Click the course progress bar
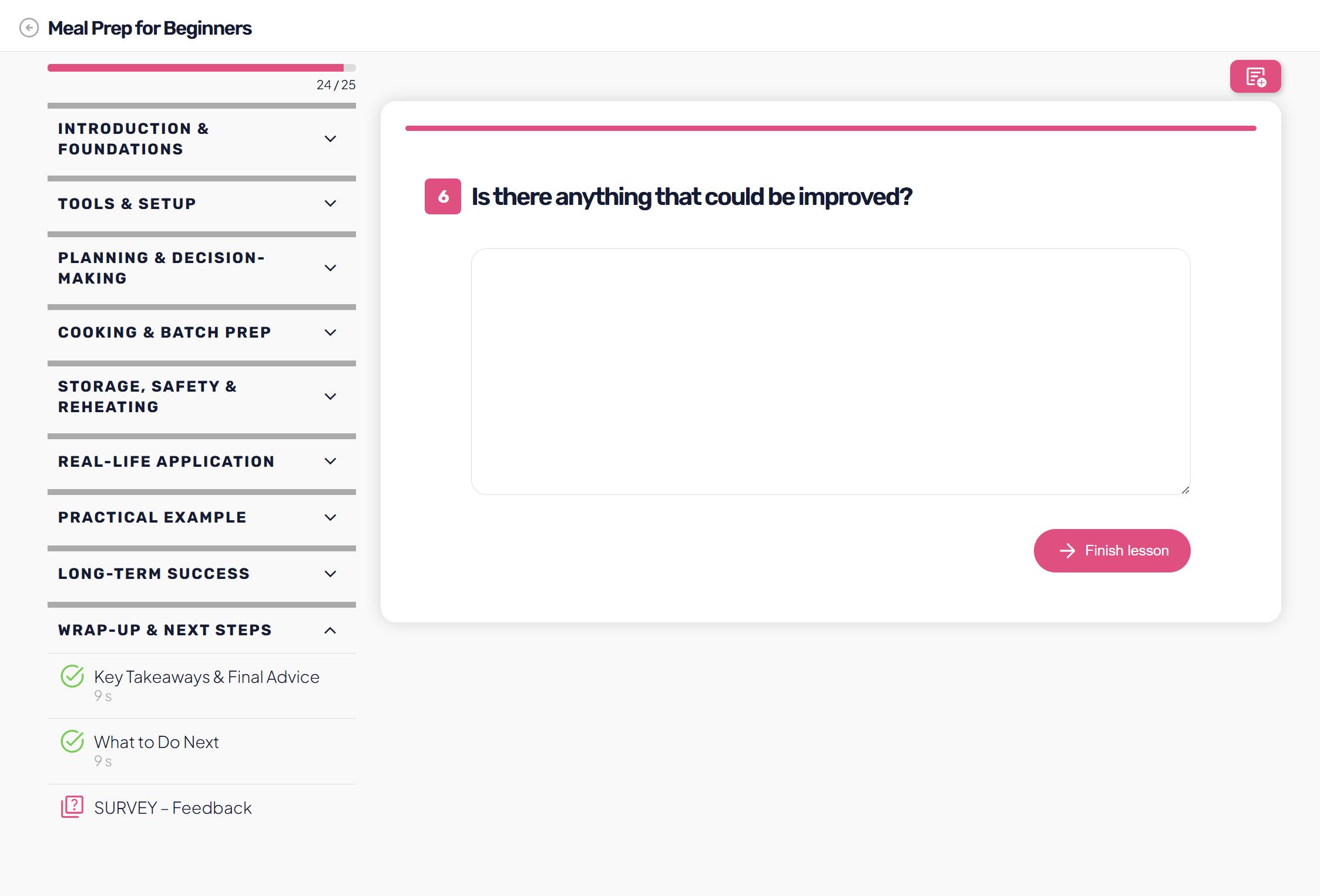Image resolution: width=1320 pixels, height=896 pixels. click(201, 68)
